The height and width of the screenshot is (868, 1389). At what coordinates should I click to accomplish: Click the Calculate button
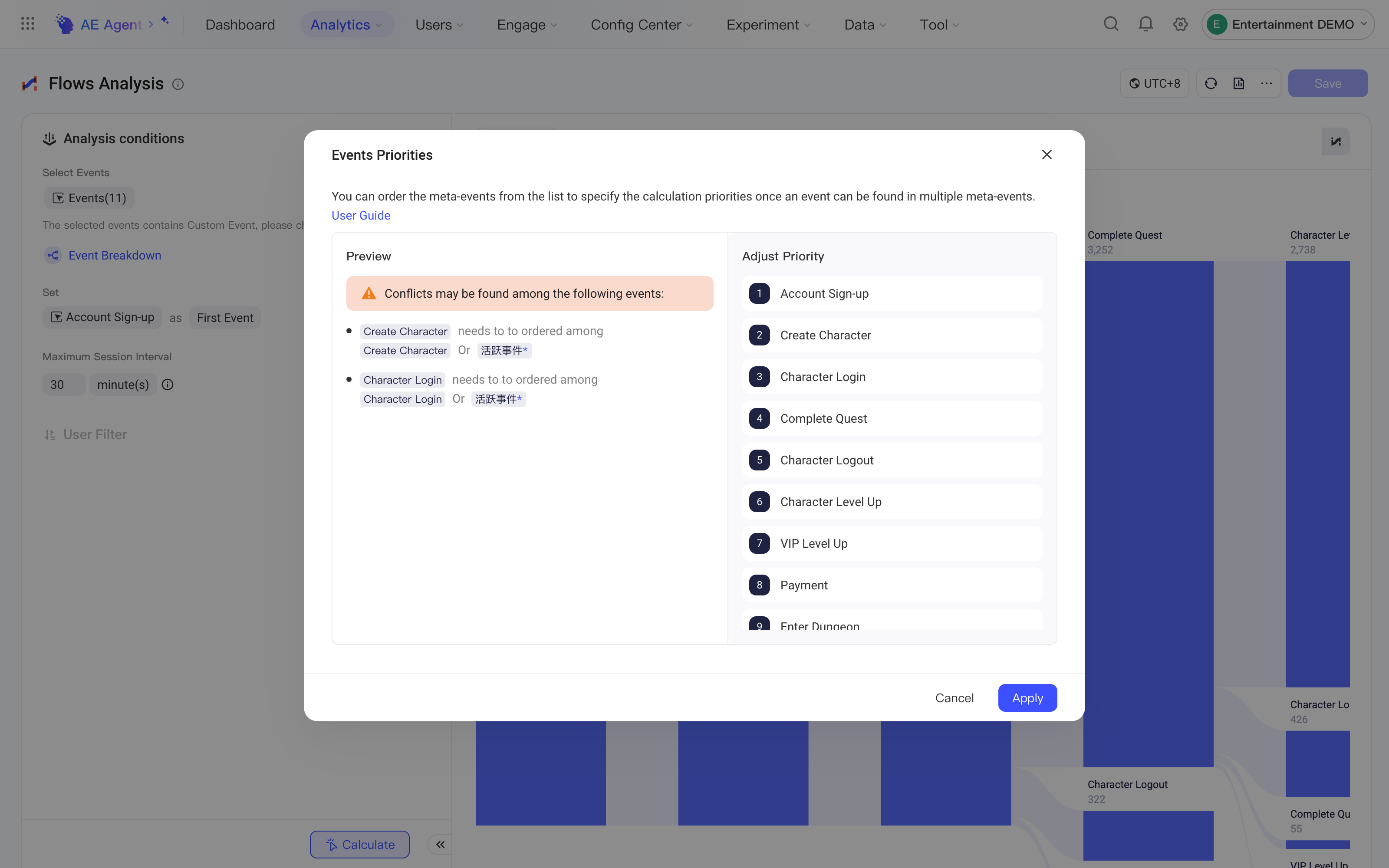pos(360,844)
